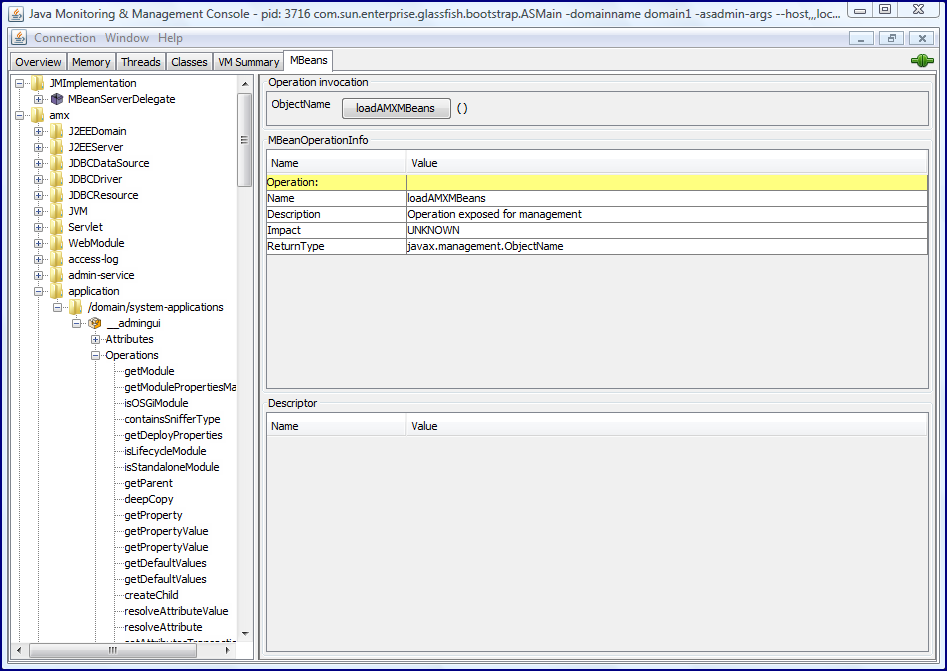Click the tree's horizontal scrollbar thumb
This screenshot has width=947, height=671.
pyautogui.click(x=113, y=650)
